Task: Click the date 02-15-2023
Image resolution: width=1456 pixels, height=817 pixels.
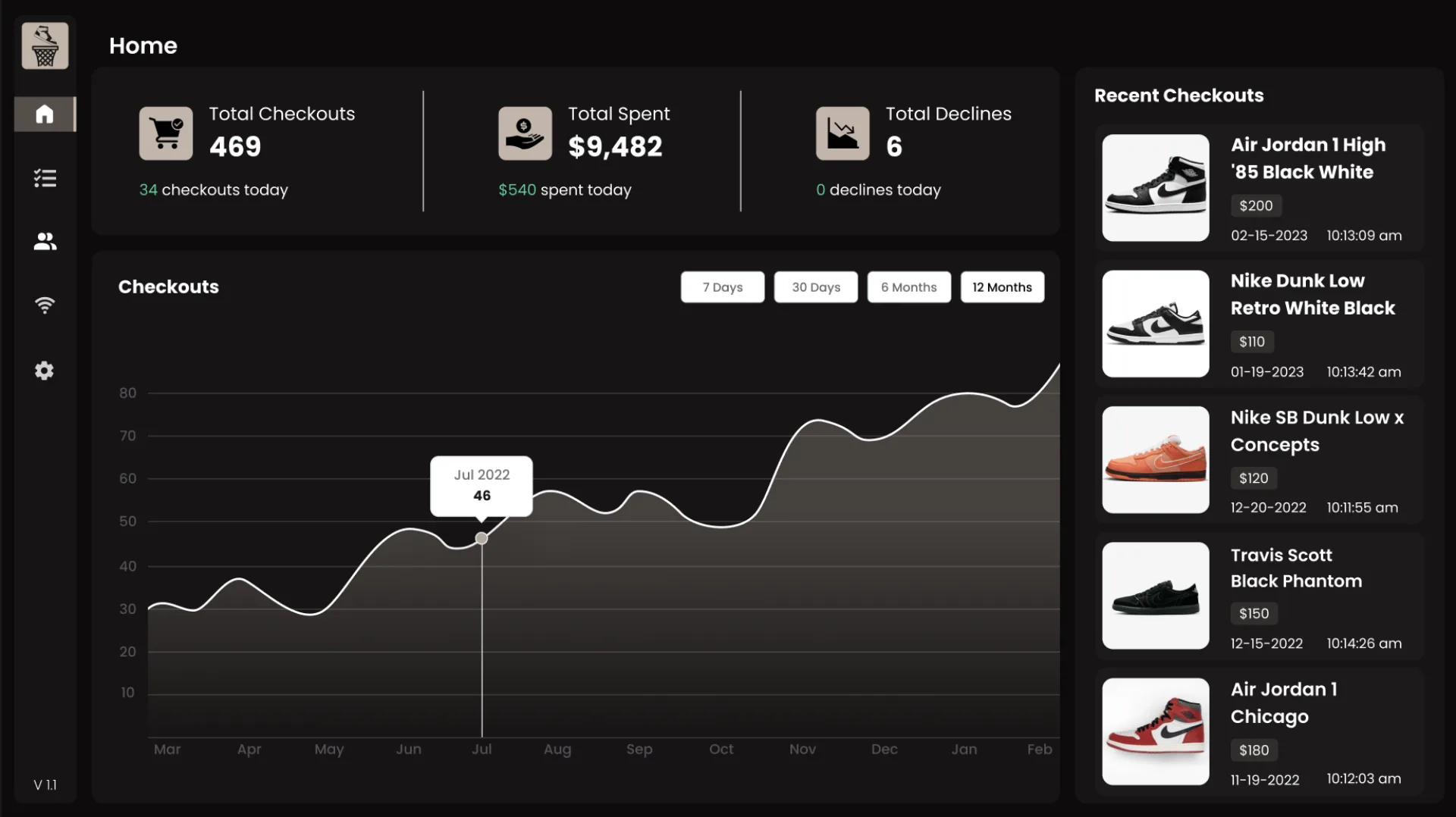Action: (x=1269, y=236)
